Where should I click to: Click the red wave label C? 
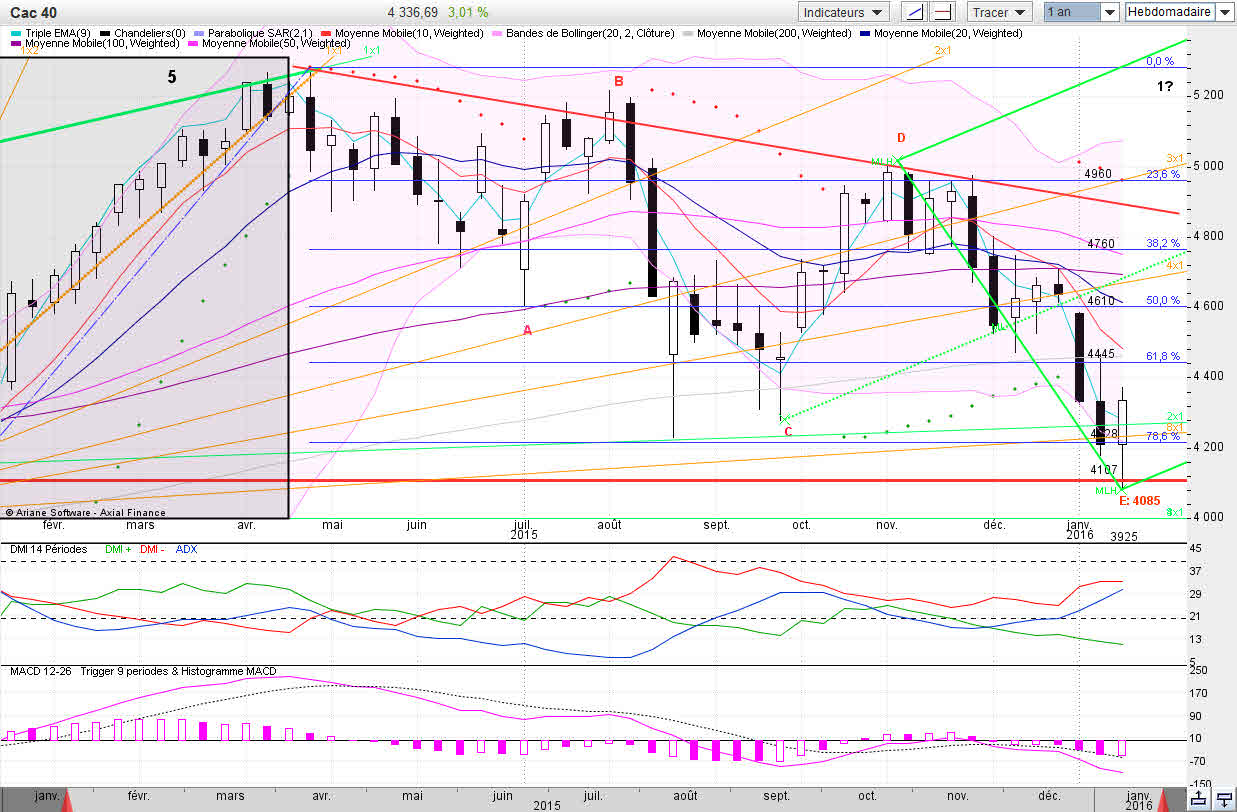(788, 432)
